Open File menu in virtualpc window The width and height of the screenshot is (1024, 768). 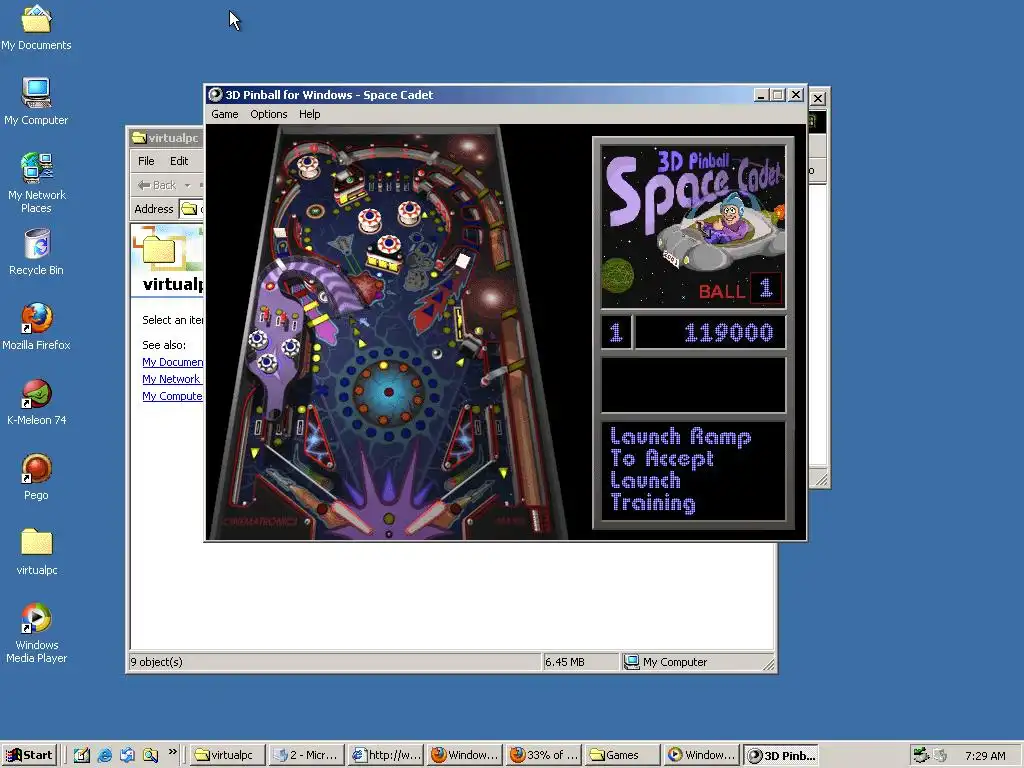[x=146, y=161]
